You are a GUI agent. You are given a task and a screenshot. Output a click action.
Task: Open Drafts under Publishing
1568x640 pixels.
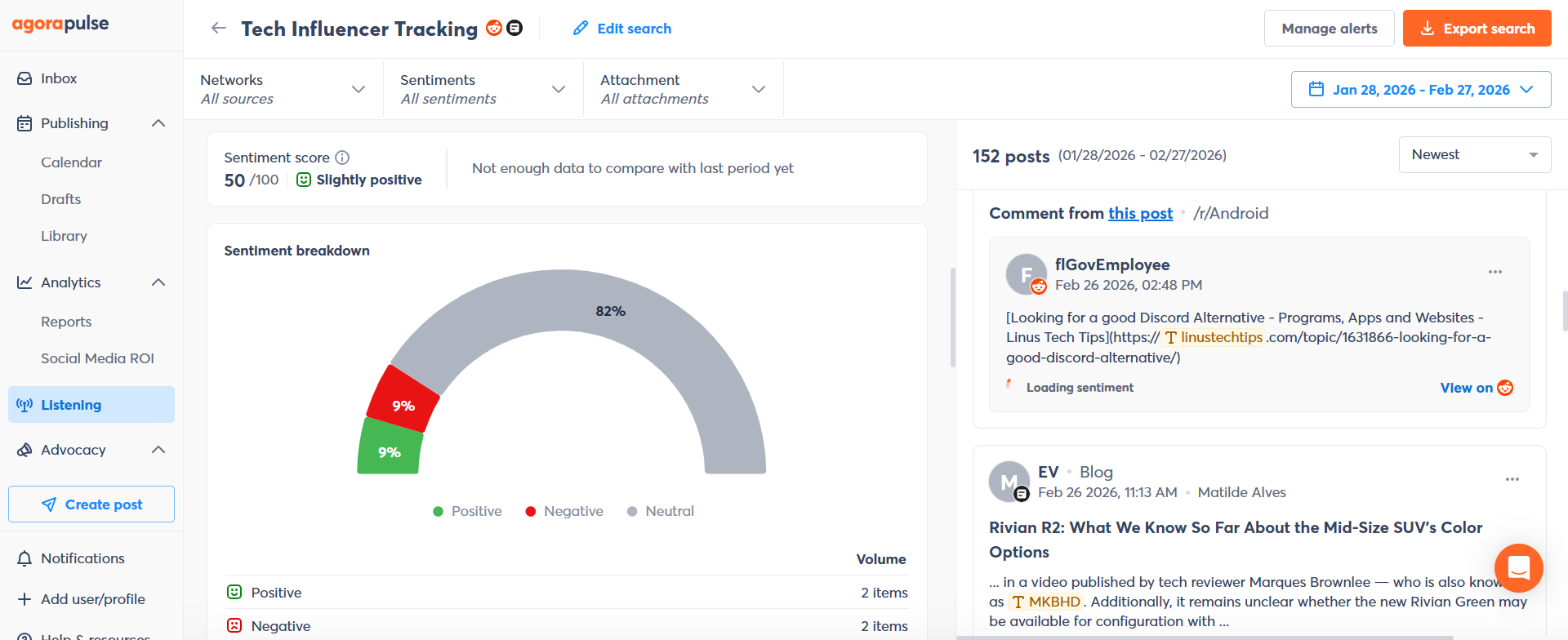(x=61, y=199)
